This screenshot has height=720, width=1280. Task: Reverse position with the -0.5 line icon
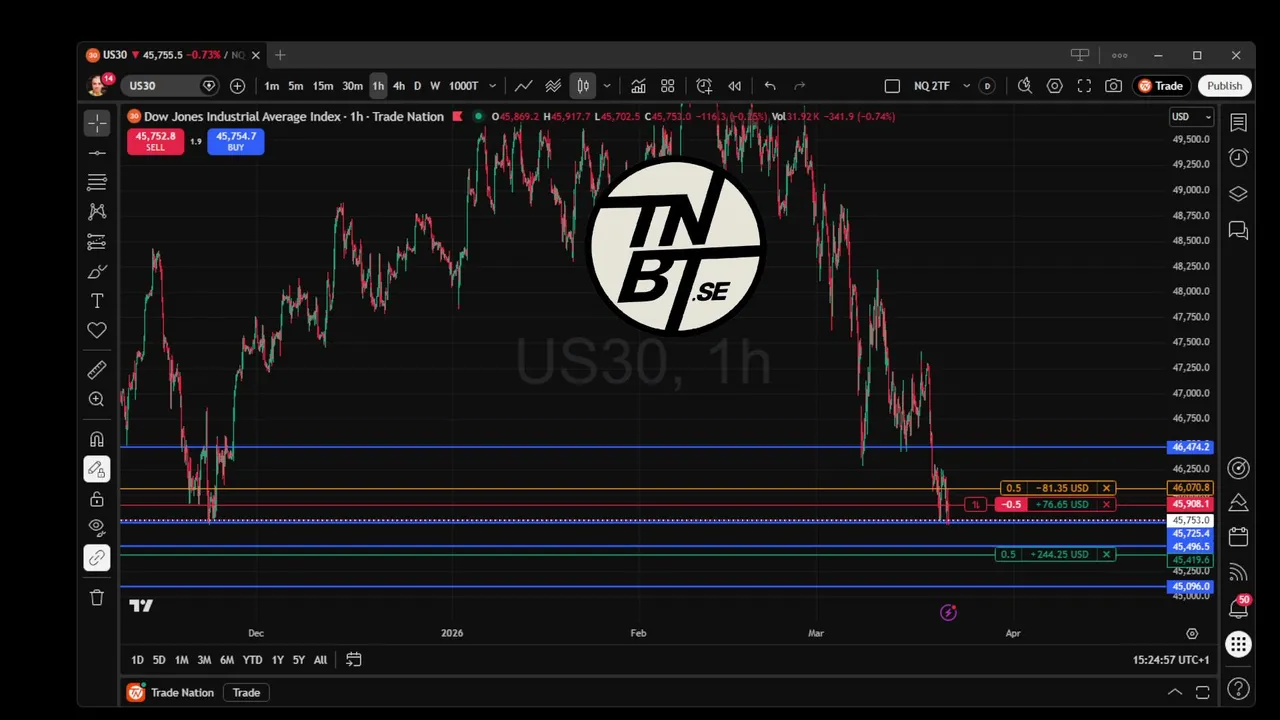tap(976, 505)
